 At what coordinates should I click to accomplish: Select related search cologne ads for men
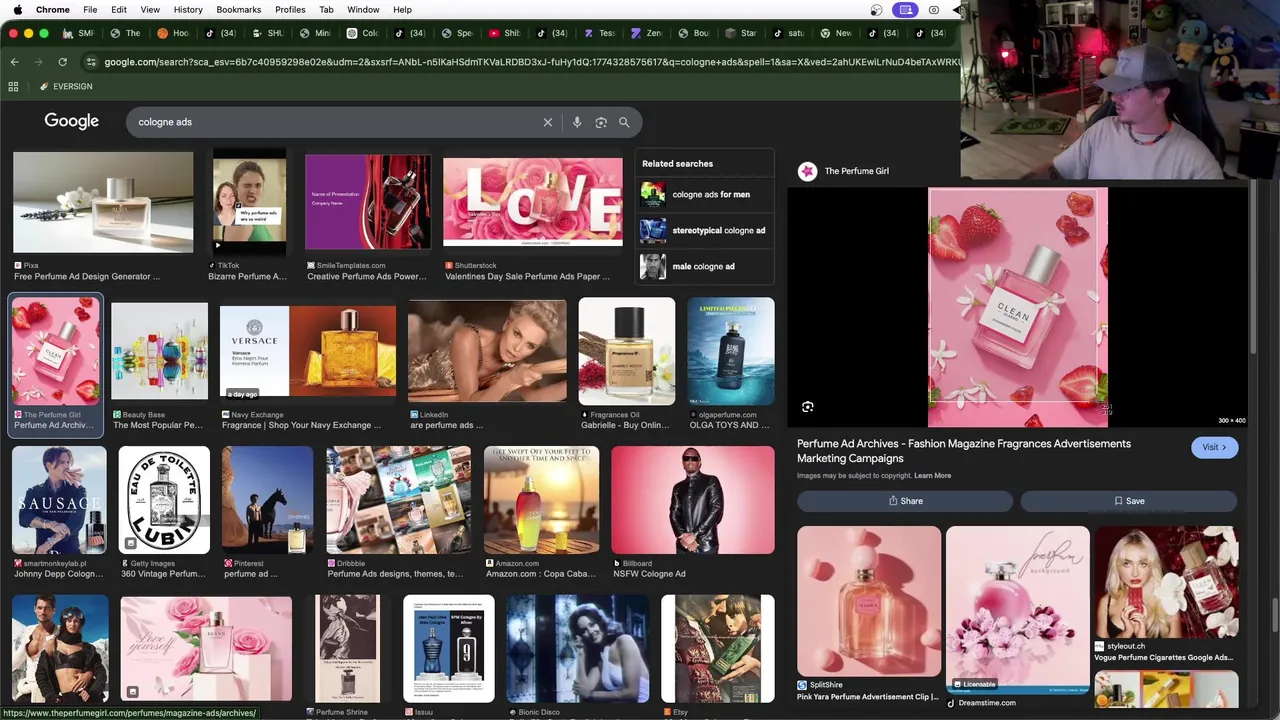pos(705,194)
